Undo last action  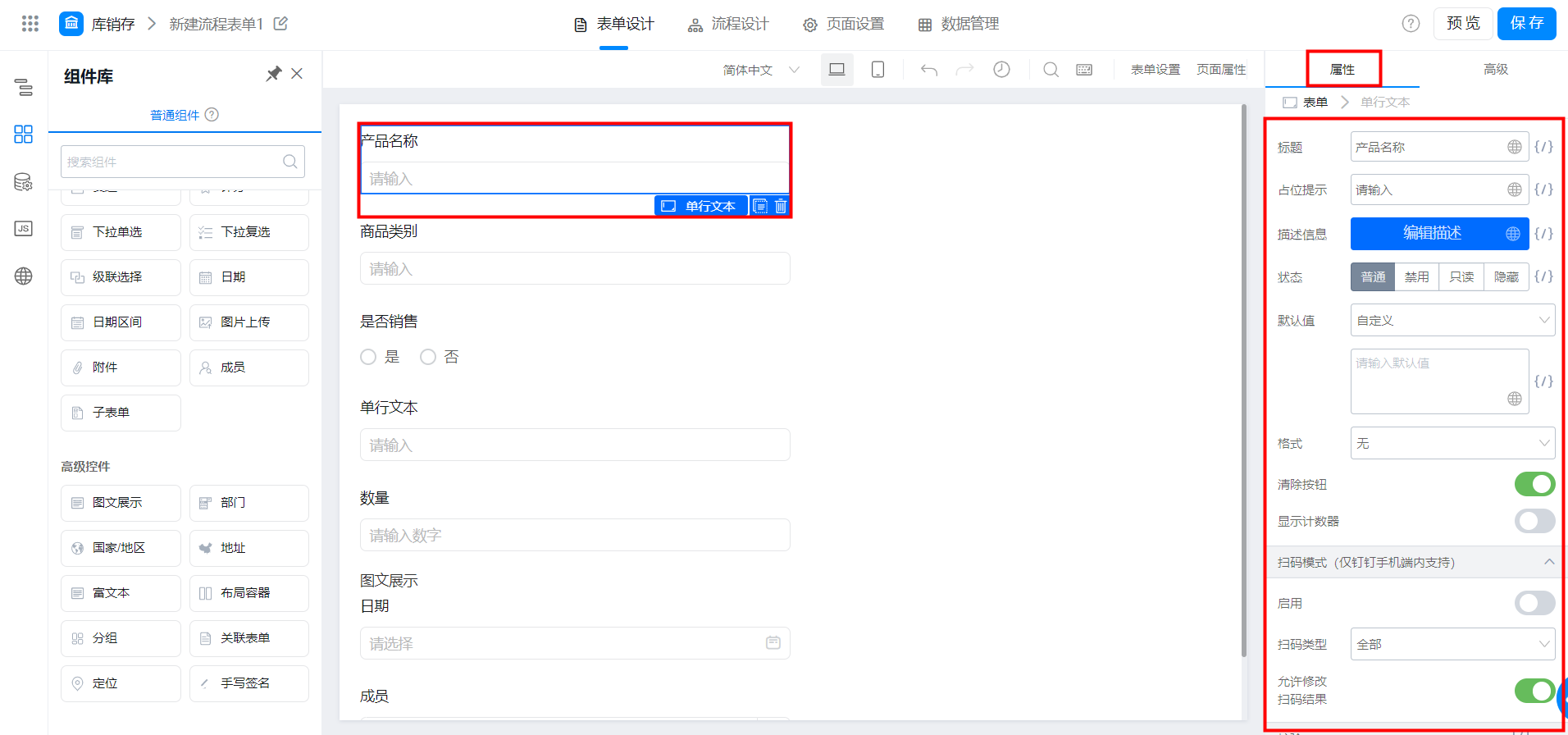pos(929,70)
